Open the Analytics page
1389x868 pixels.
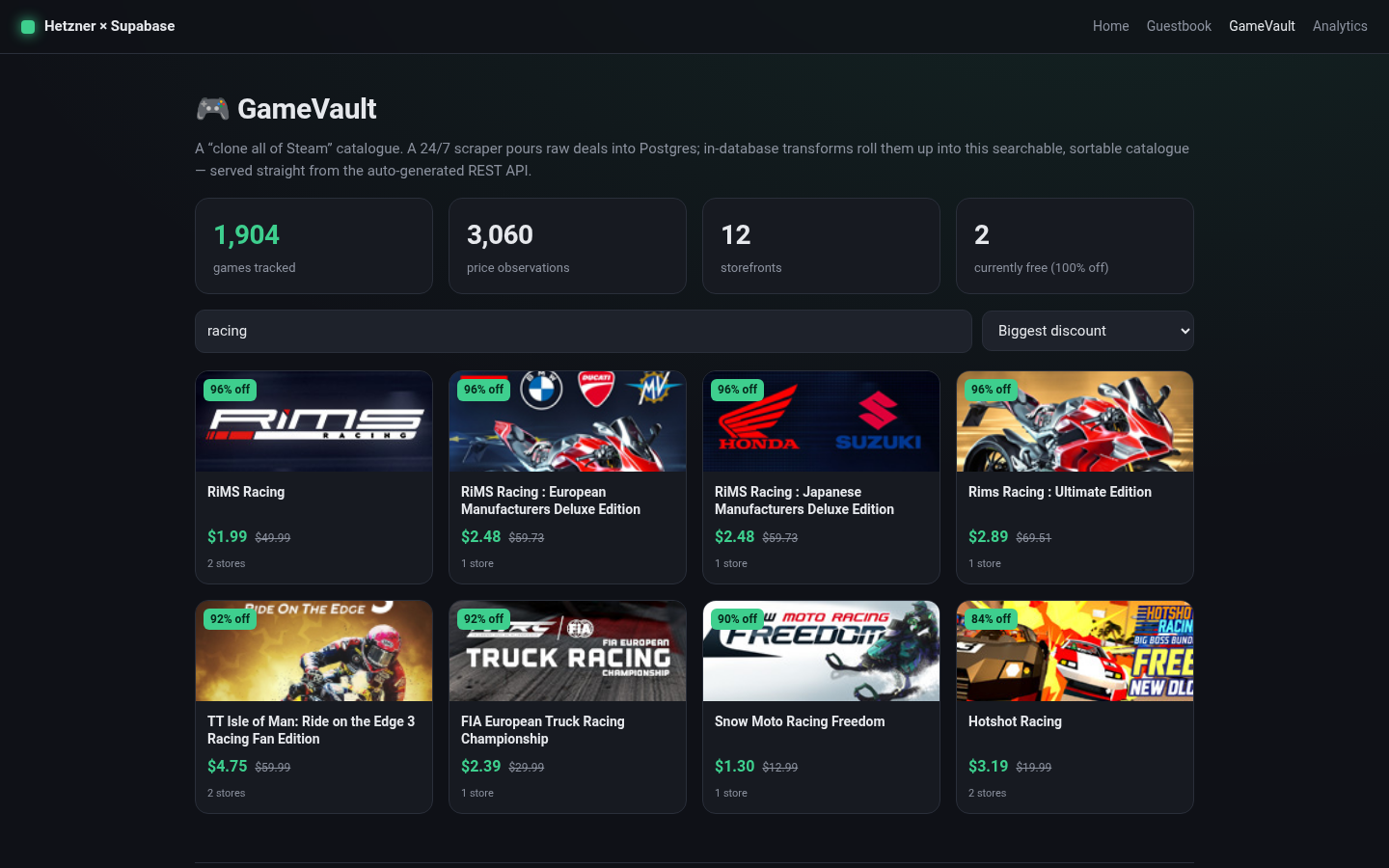[x=1340, y=26]
